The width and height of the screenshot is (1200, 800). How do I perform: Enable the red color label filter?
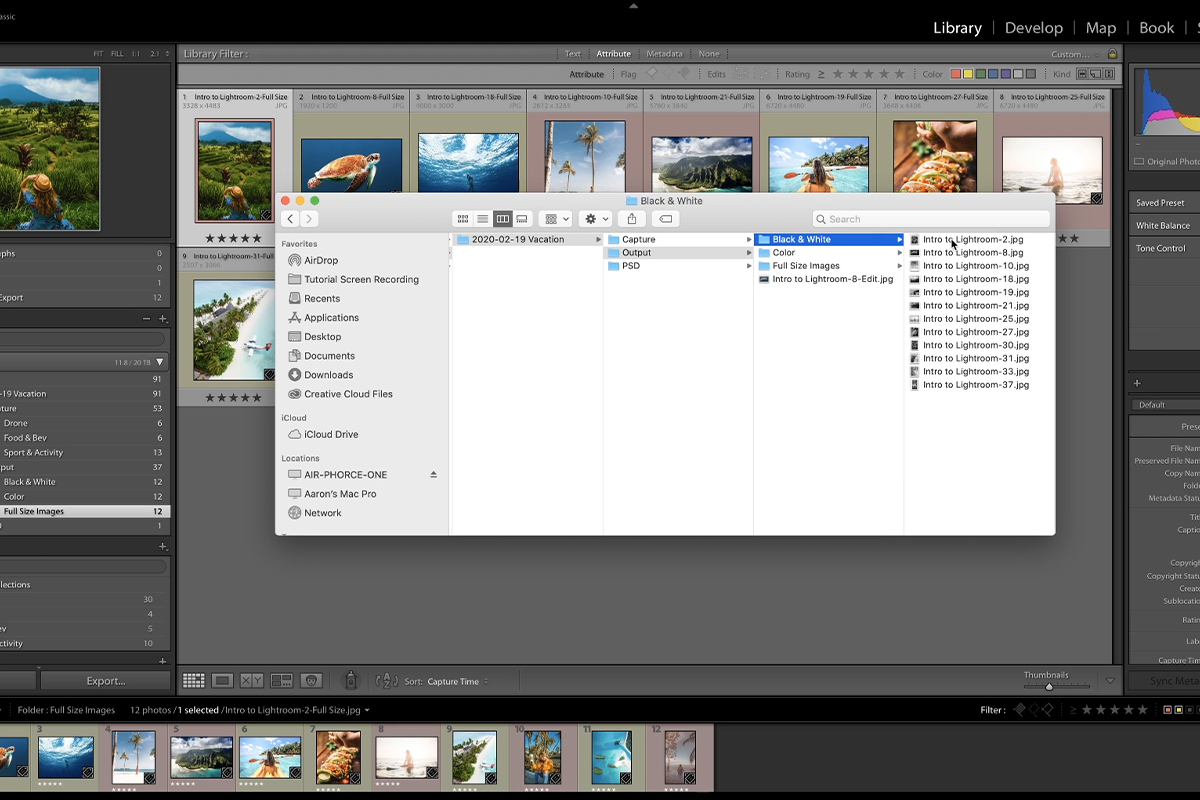956,74
